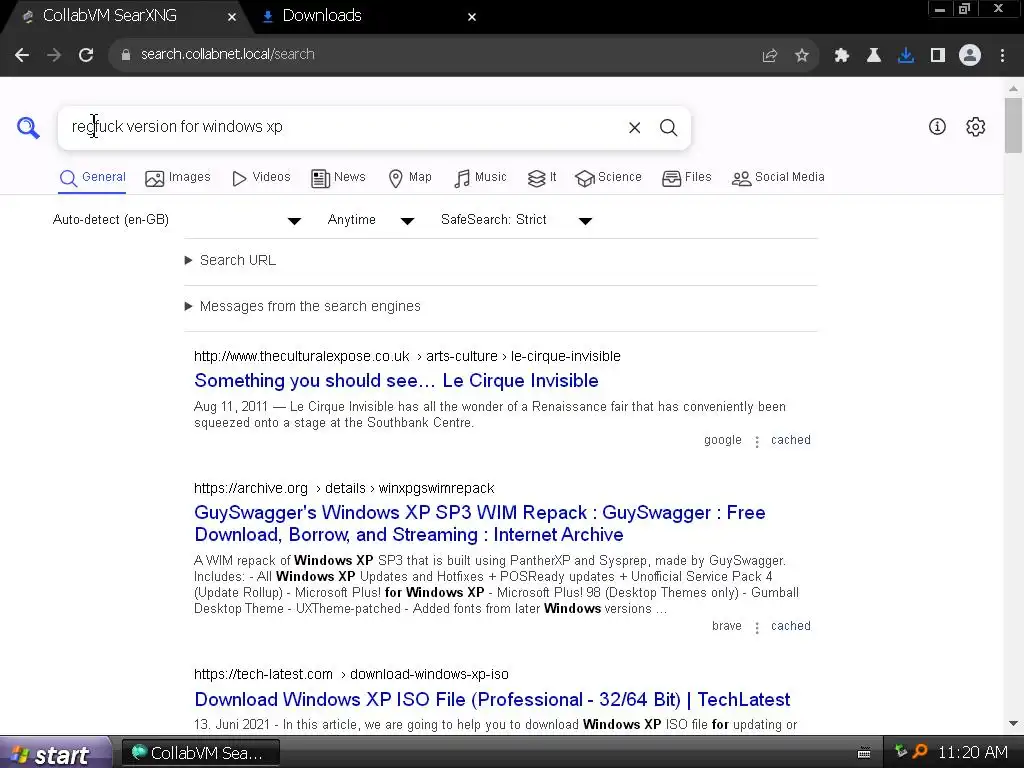Image resolution: width=1024 pixels, height=768 pixels.
Task: Switch to Videos category
Action: coord(261,178)
